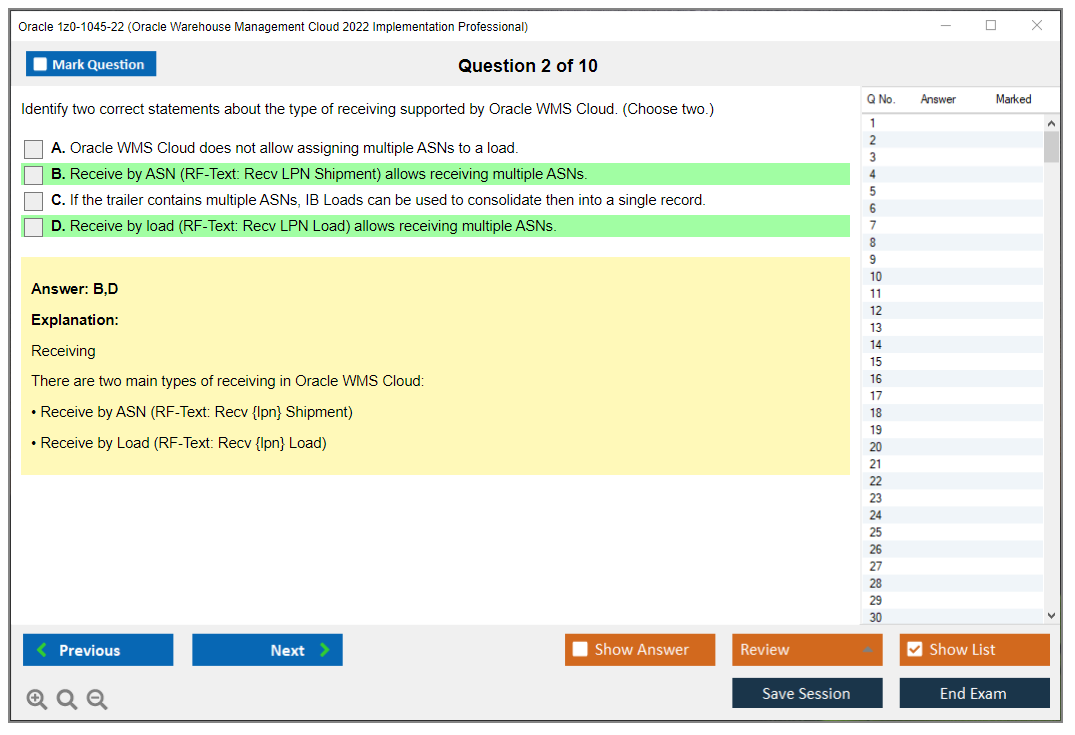The width and height of the screenshot is (1075, 735).
Task: Click the down arrow on the question list scrollbar
Action: [1051, 615]
